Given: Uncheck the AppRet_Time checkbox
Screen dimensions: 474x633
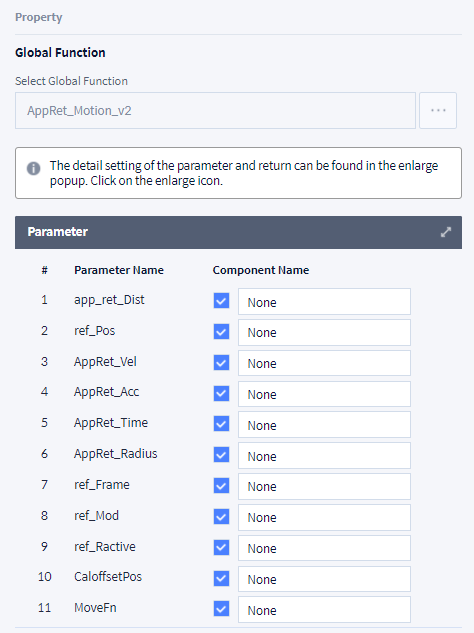Looking at the screenshot, I should (221, 424).
